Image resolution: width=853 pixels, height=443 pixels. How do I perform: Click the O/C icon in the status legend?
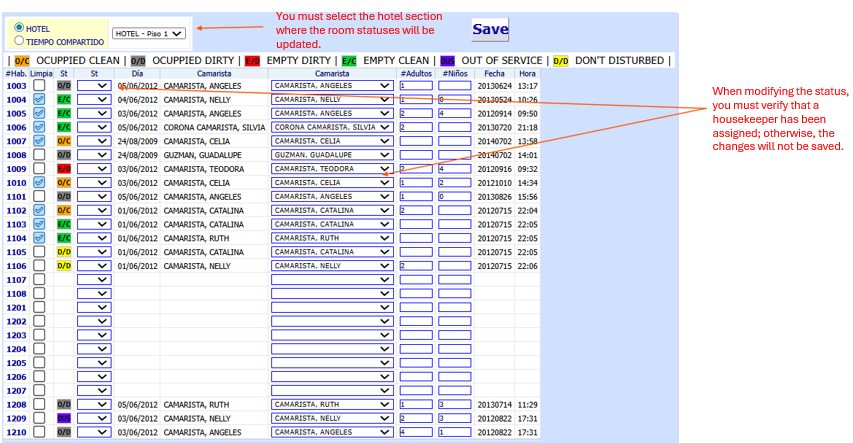22,61
